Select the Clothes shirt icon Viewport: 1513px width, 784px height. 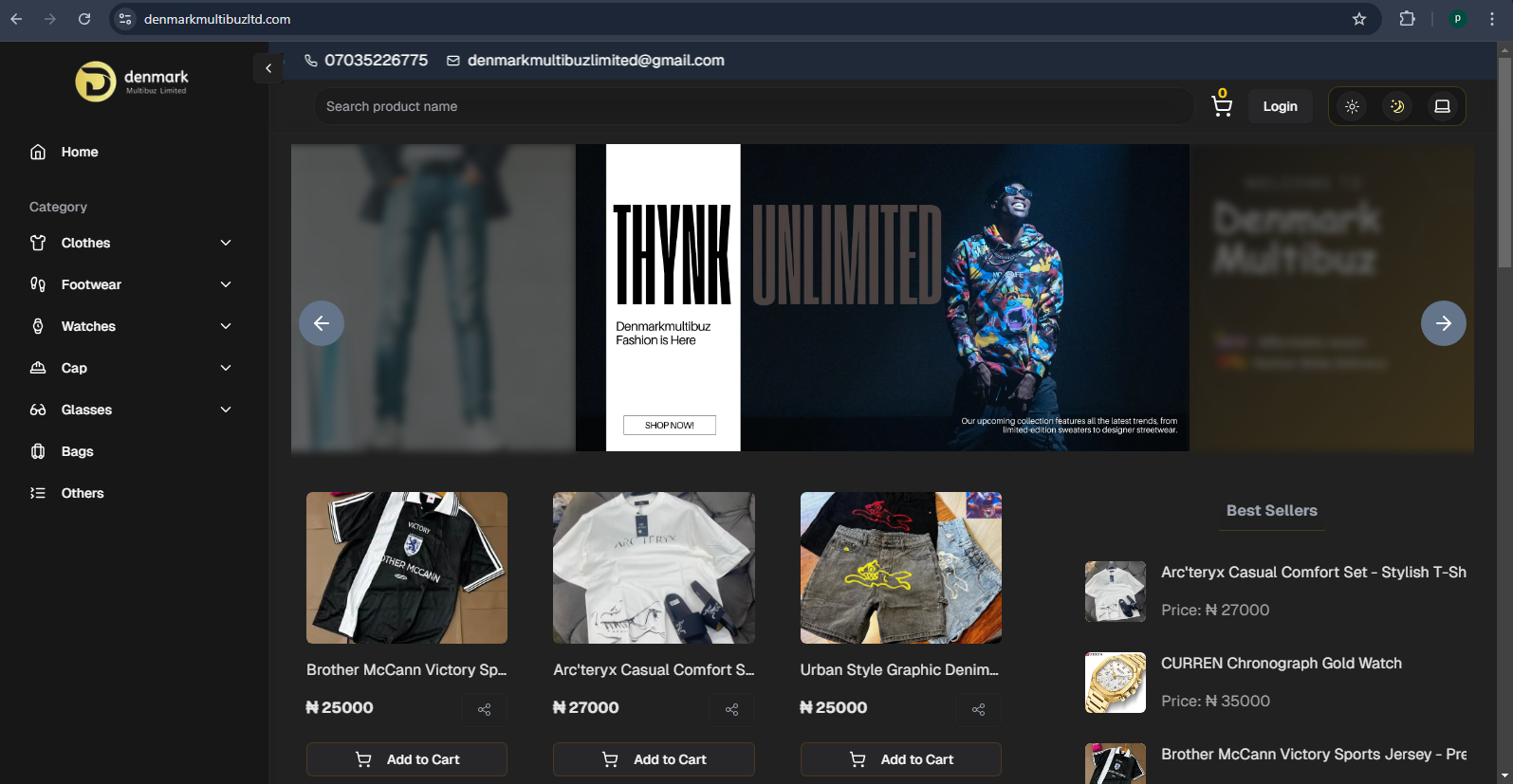pos(38,243)
